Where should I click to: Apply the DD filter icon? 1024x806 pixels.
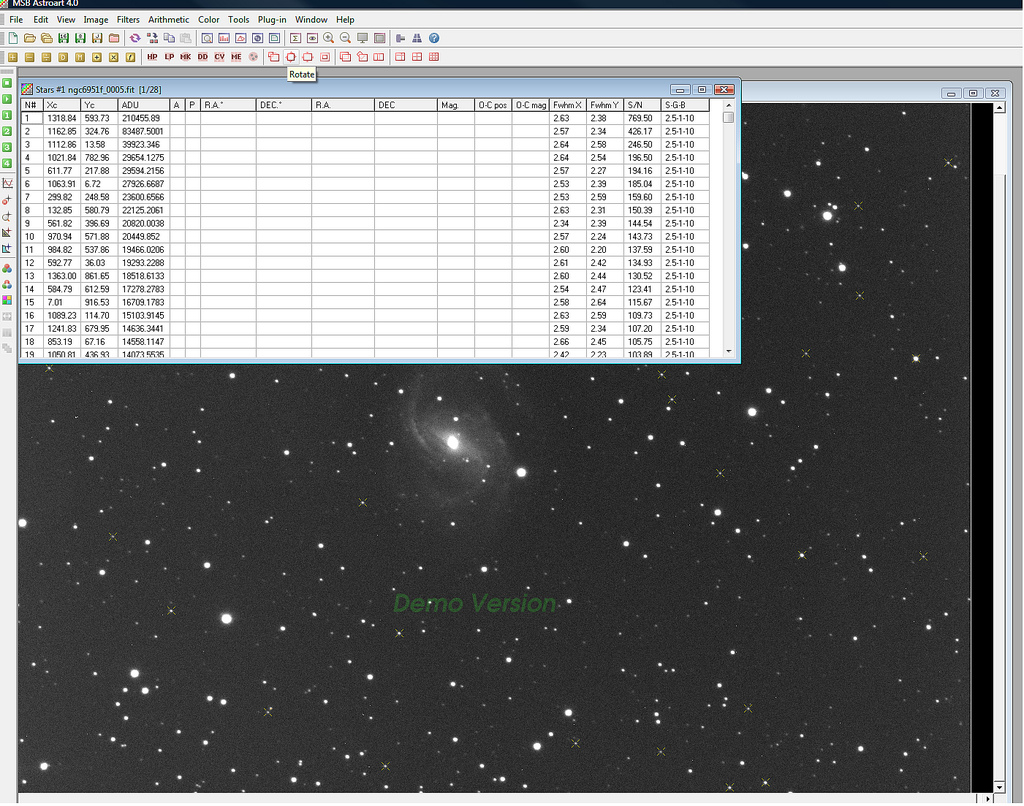tap(202, 57)
